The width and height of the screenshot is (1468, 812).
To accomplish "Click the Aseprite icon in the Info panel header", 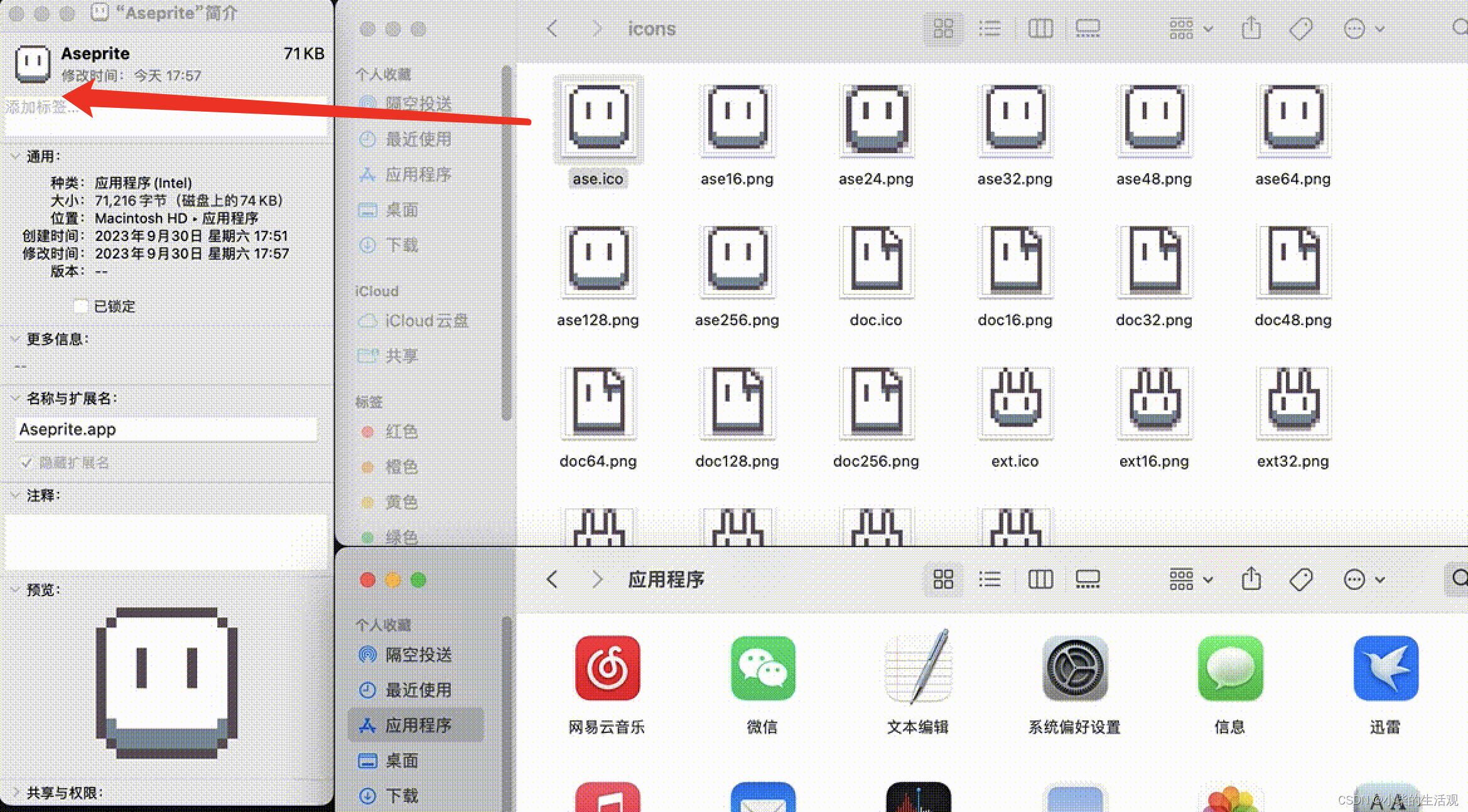I will 33,63.
